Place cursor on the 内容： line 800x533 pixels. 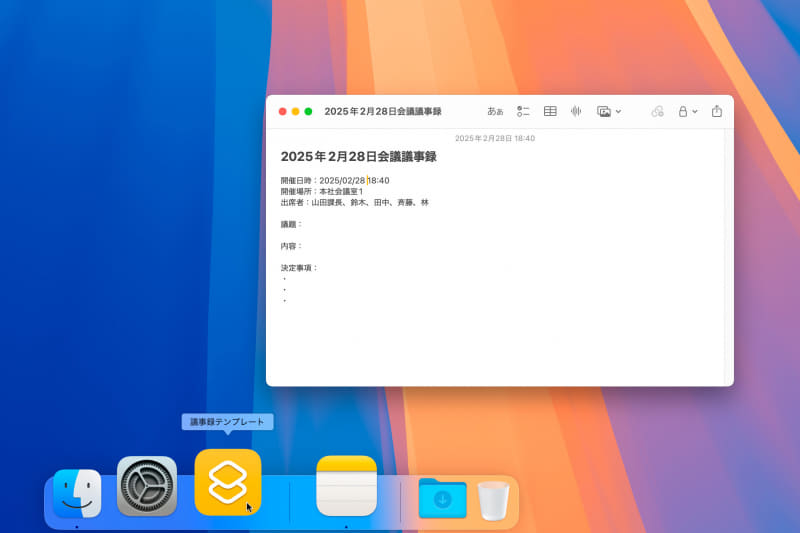[x=291, y=246]
